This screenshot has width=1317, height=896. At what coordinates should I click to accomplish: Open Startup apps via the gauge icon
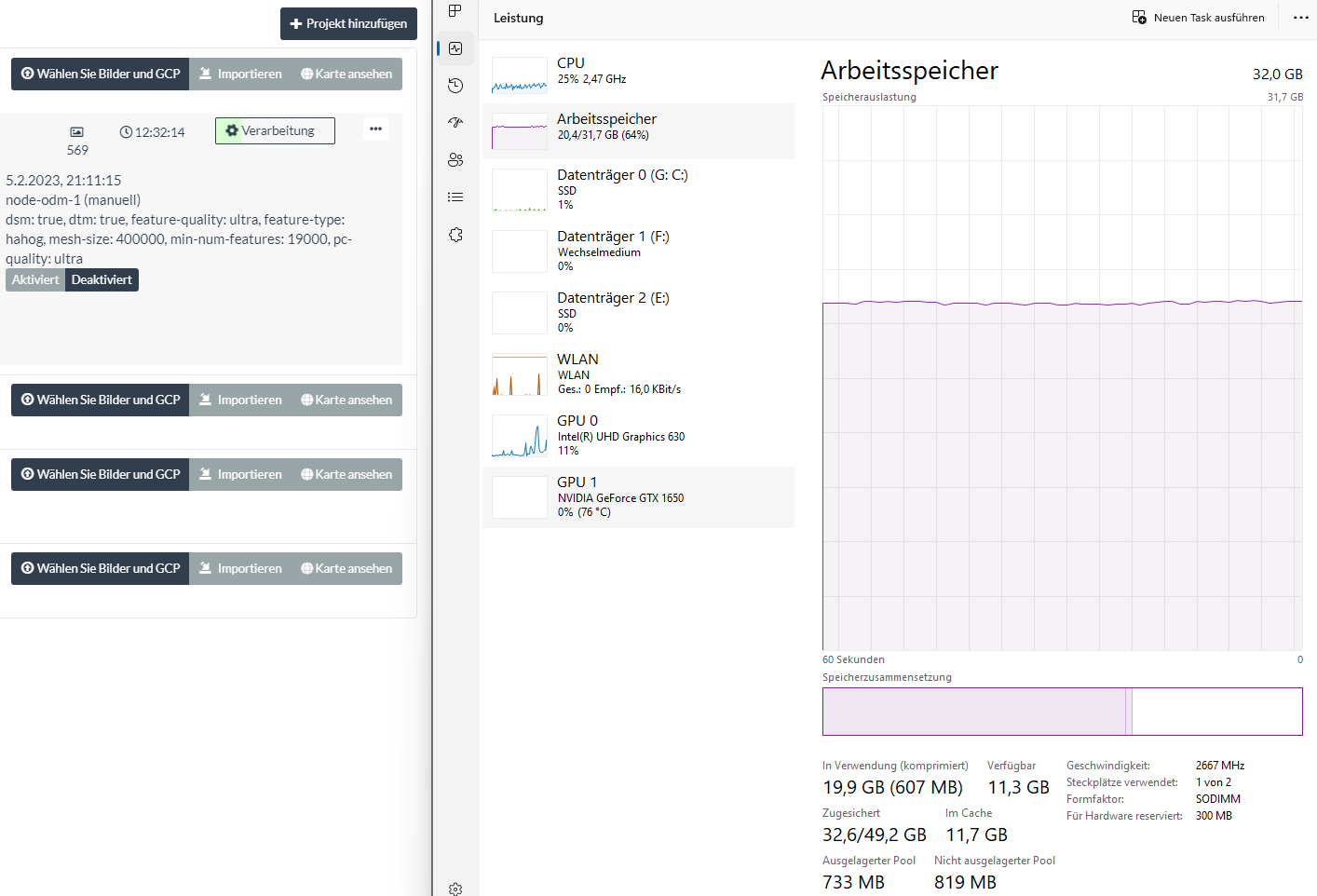click(x=455, y=123)
